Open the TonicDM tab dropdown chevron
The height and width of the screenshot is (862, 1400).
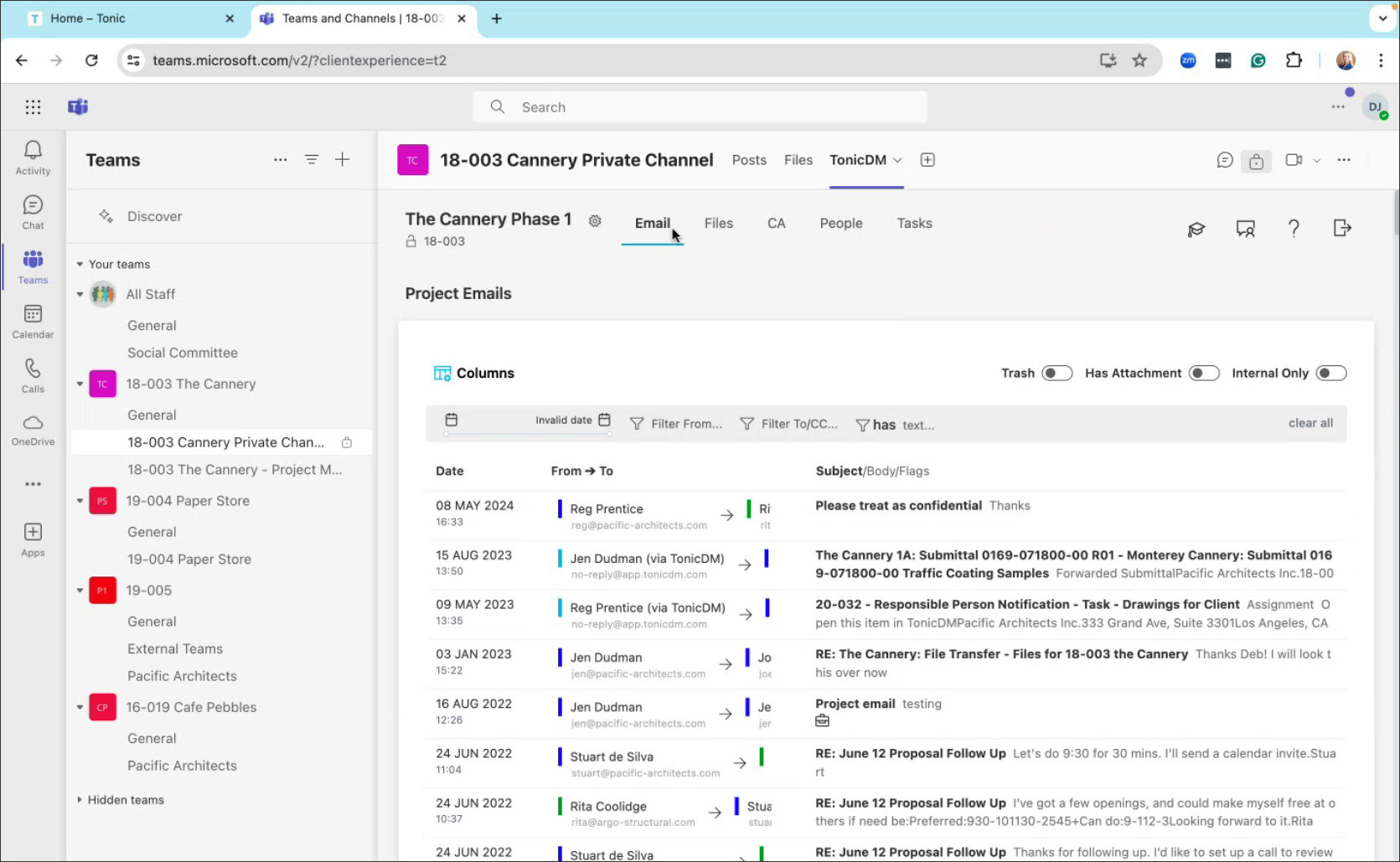(897, 160)
